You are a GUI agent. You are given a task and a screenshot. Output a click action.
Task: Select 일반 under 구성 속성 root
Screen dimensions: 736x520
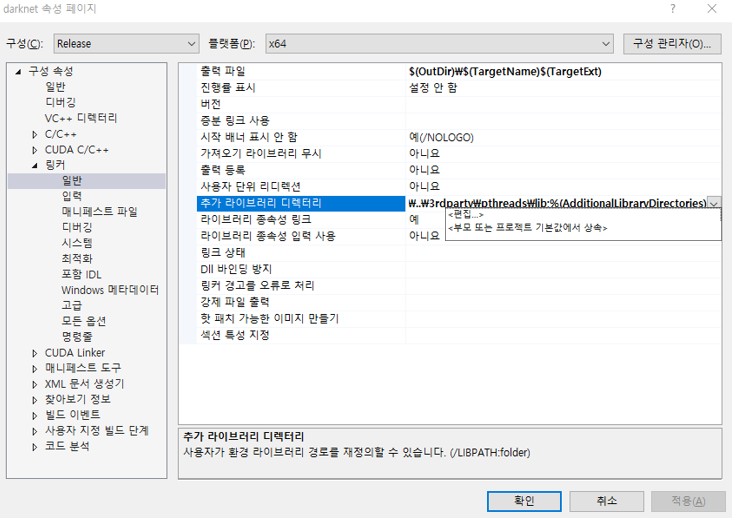click(x=55, y=87)
